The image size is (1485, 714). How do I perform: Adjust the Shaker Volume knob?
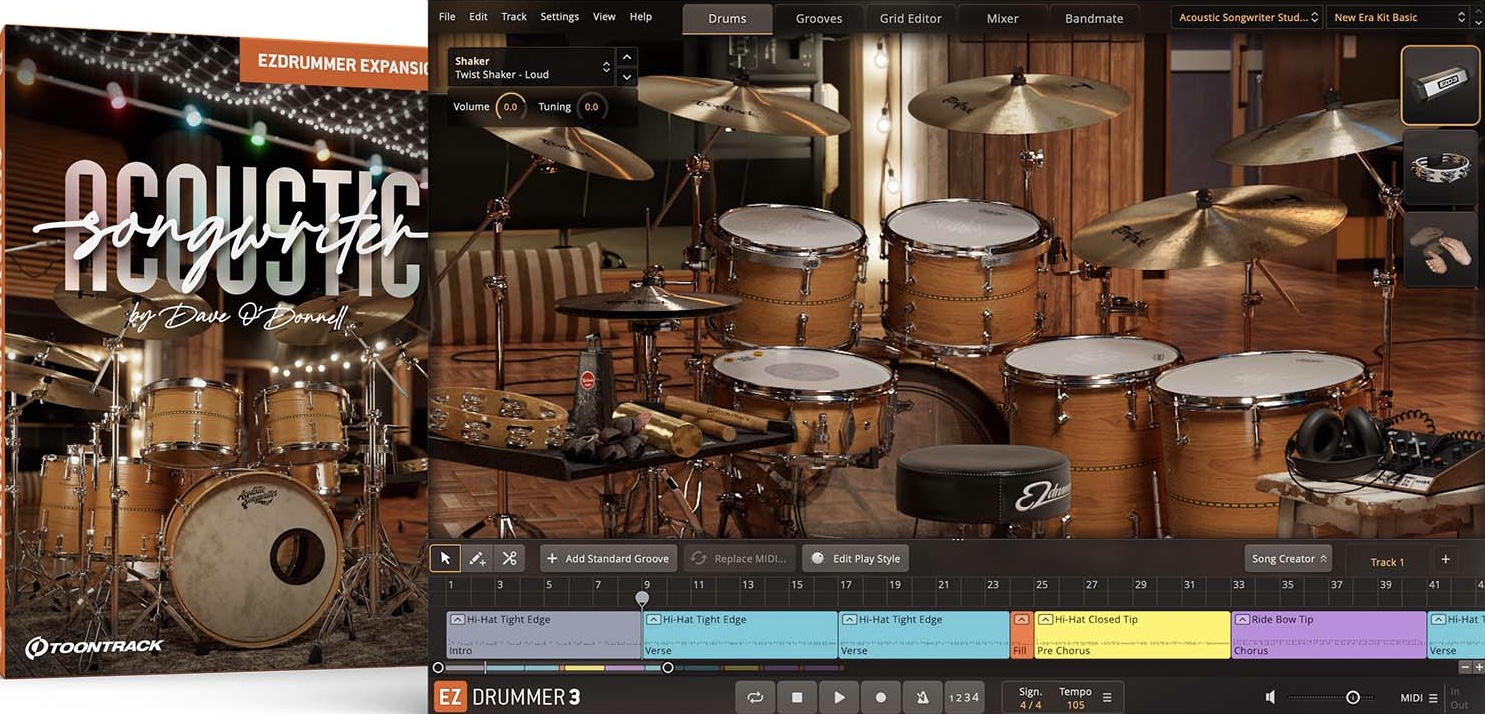click(x=510, y=107)
